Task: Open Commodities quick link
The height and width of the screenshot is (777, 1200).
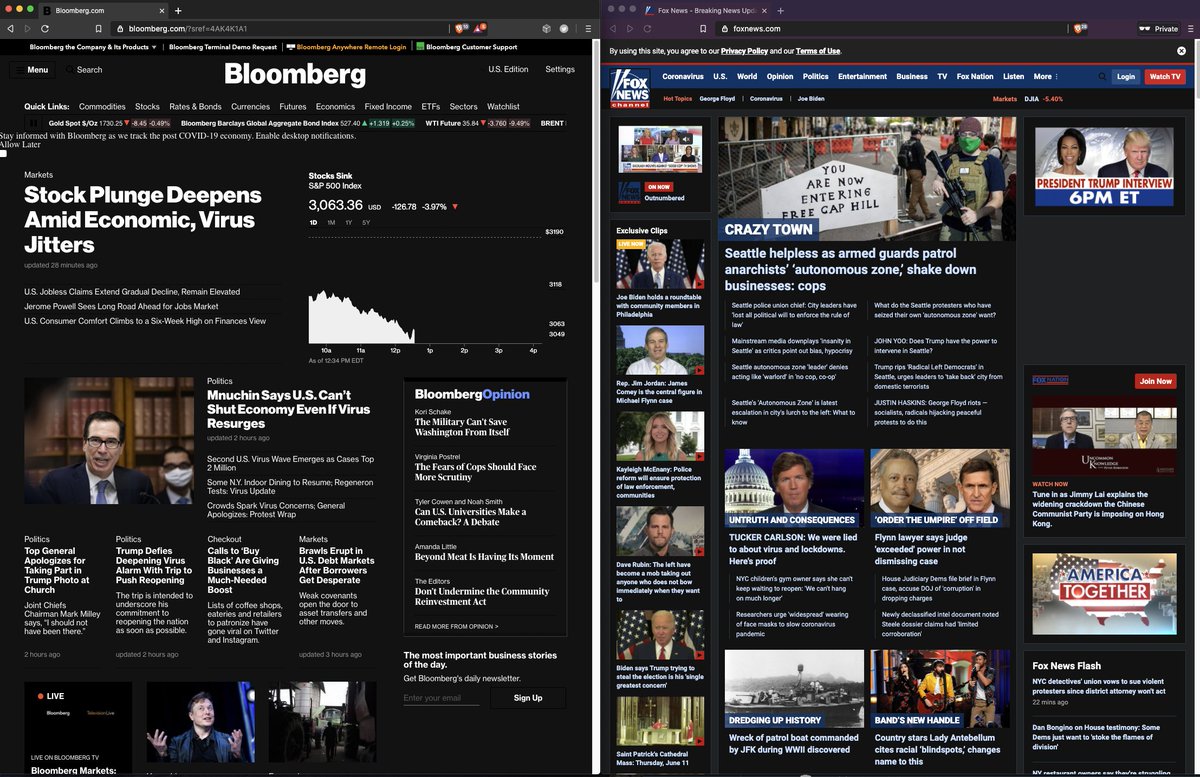Action: (x=102, y=106)
